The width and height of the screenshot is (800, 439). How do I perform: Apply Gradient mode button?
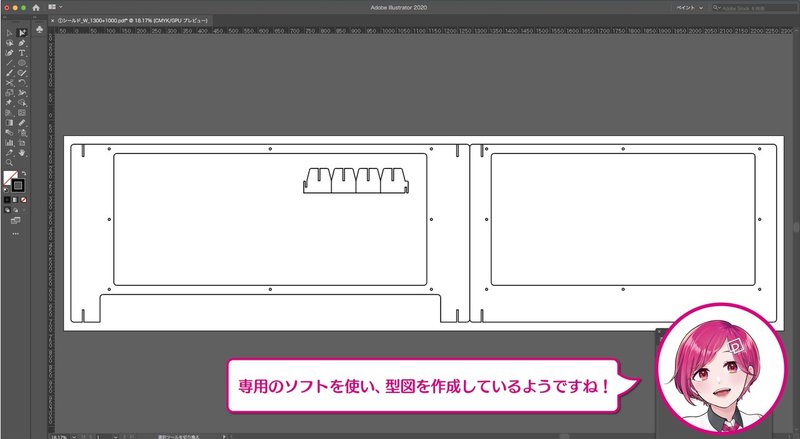point(15,200)
